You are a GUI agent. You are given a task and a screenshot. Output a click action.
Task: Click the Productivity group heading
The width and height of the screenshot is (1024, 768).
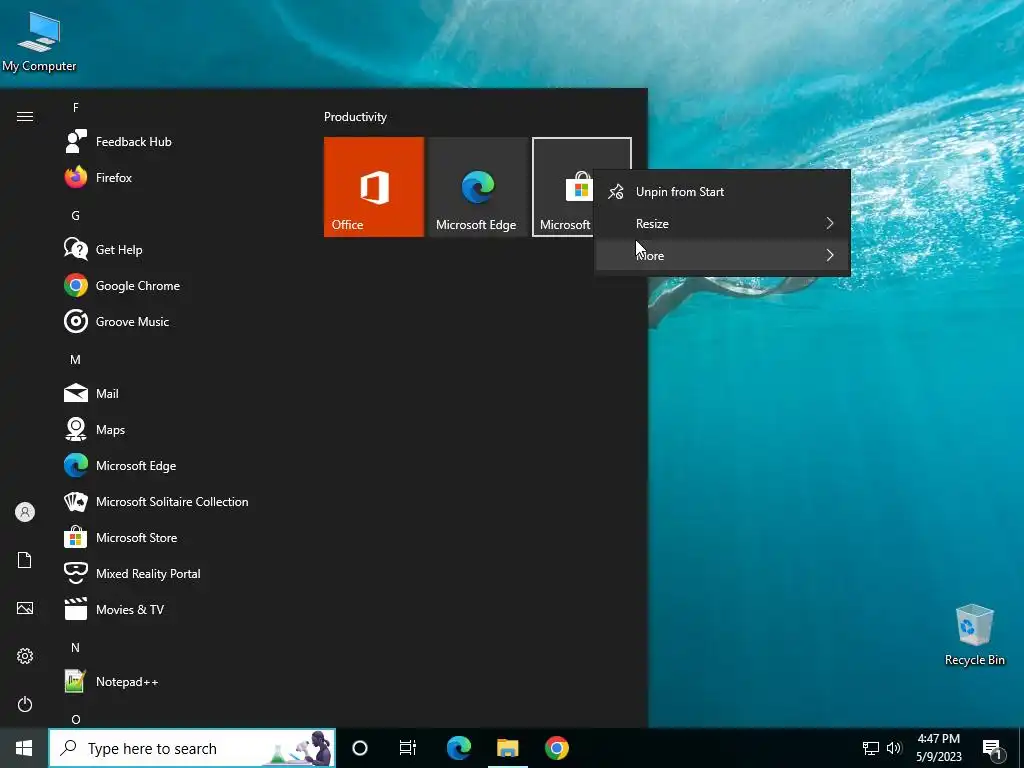pos(355,117)
